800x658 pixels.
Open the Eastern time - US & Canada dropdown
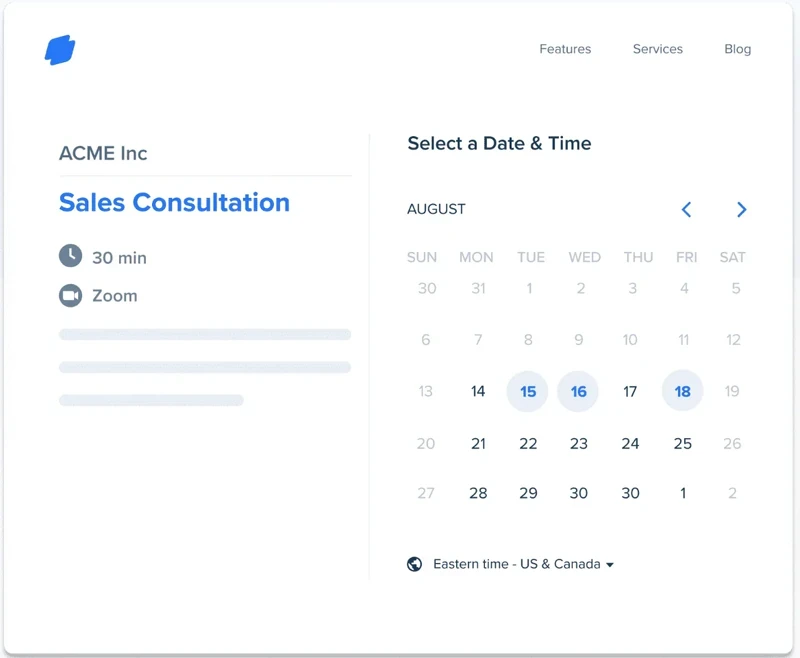(516, 563)
